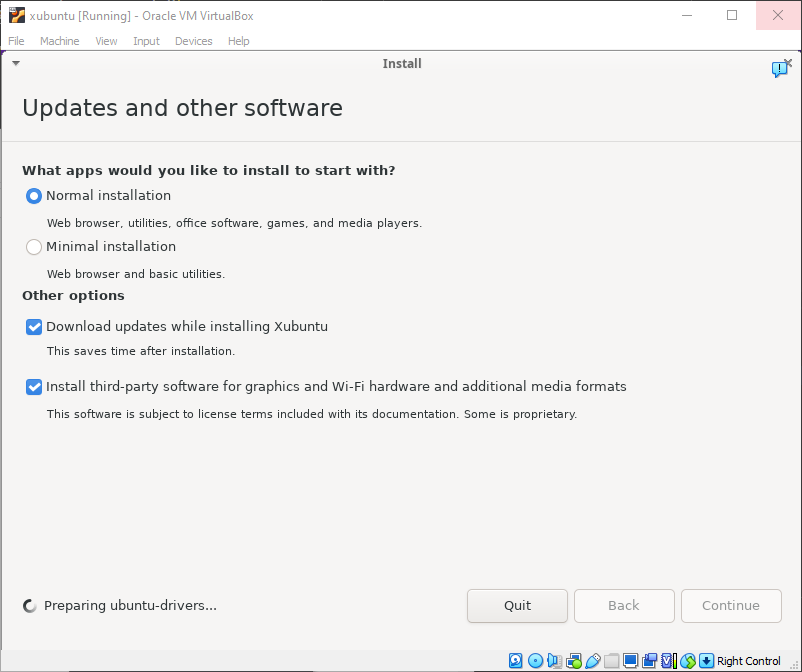Select Normal installation radio button
This screenshot has height=672, width=802.
pyautogui.click(x=34, y=196)
